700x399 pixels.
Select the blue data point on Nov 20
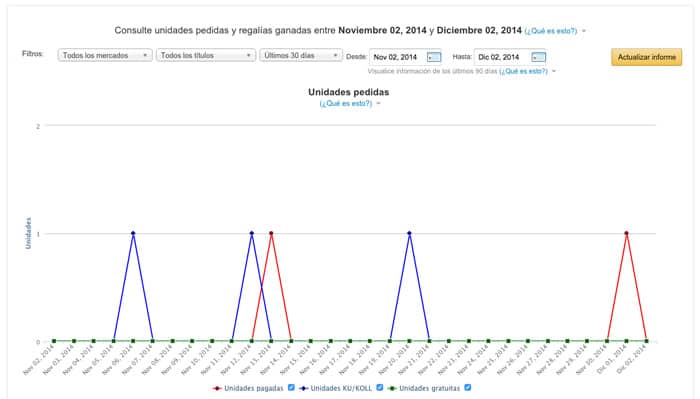(409, 233)
